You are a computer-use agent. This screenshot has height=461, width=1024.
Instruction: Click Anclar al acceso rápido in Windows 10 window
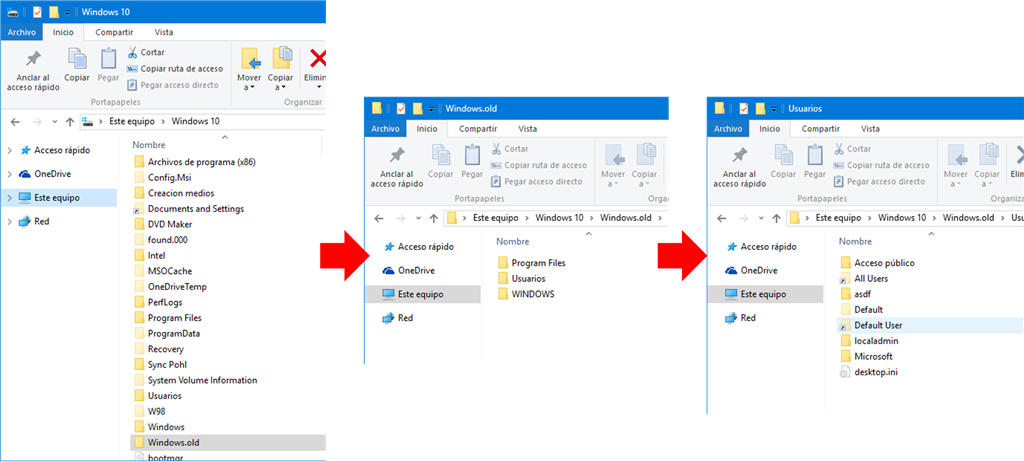click(33, 71)
